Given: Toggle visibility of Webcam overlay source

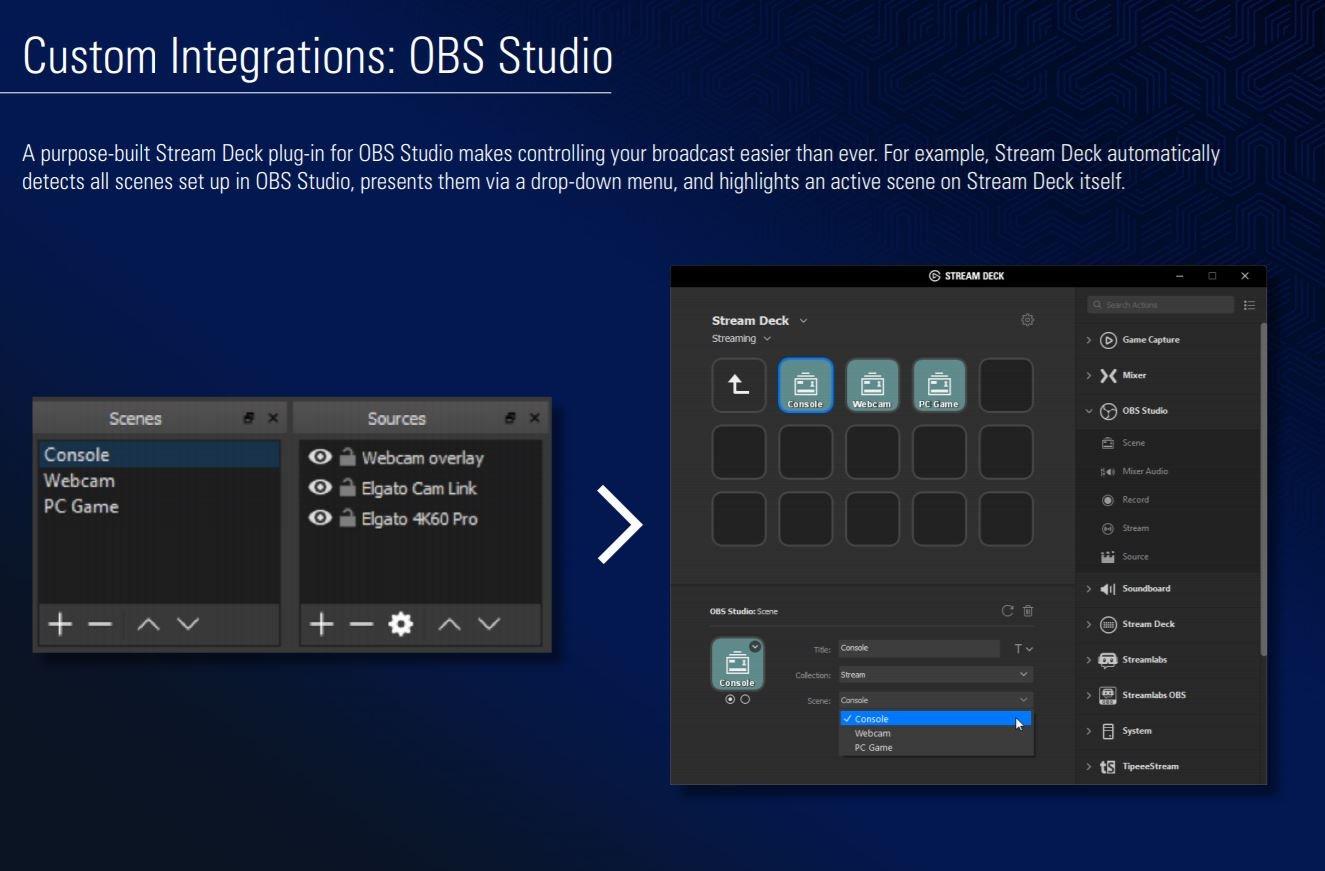Looking at the screenshot, I should tap(320, 457).
